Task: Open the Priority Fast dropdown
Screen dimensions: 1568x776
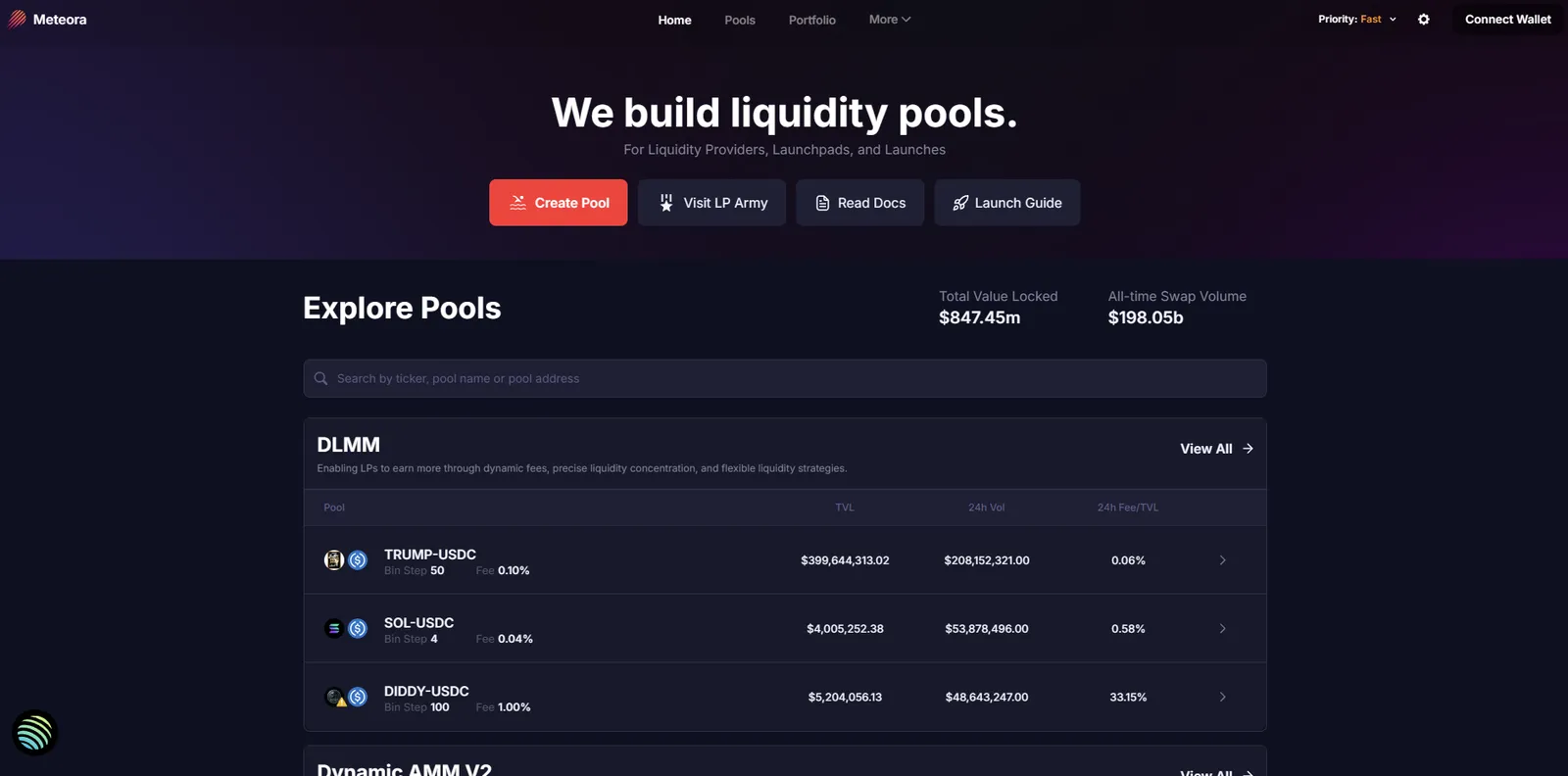Action: click(x=1357, y=20)
